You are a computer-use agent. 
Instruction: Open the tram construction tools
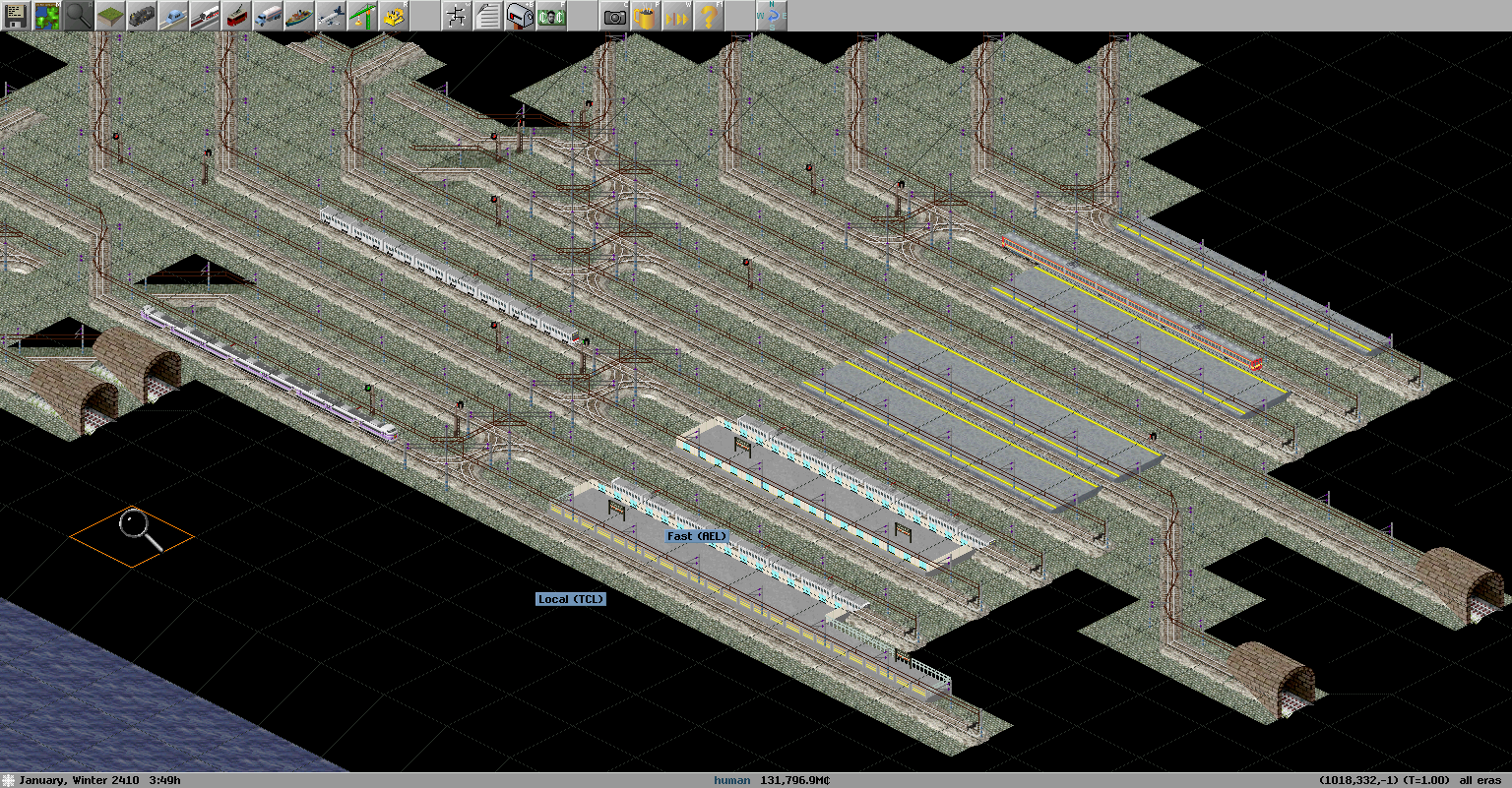(x=236, y=16)
